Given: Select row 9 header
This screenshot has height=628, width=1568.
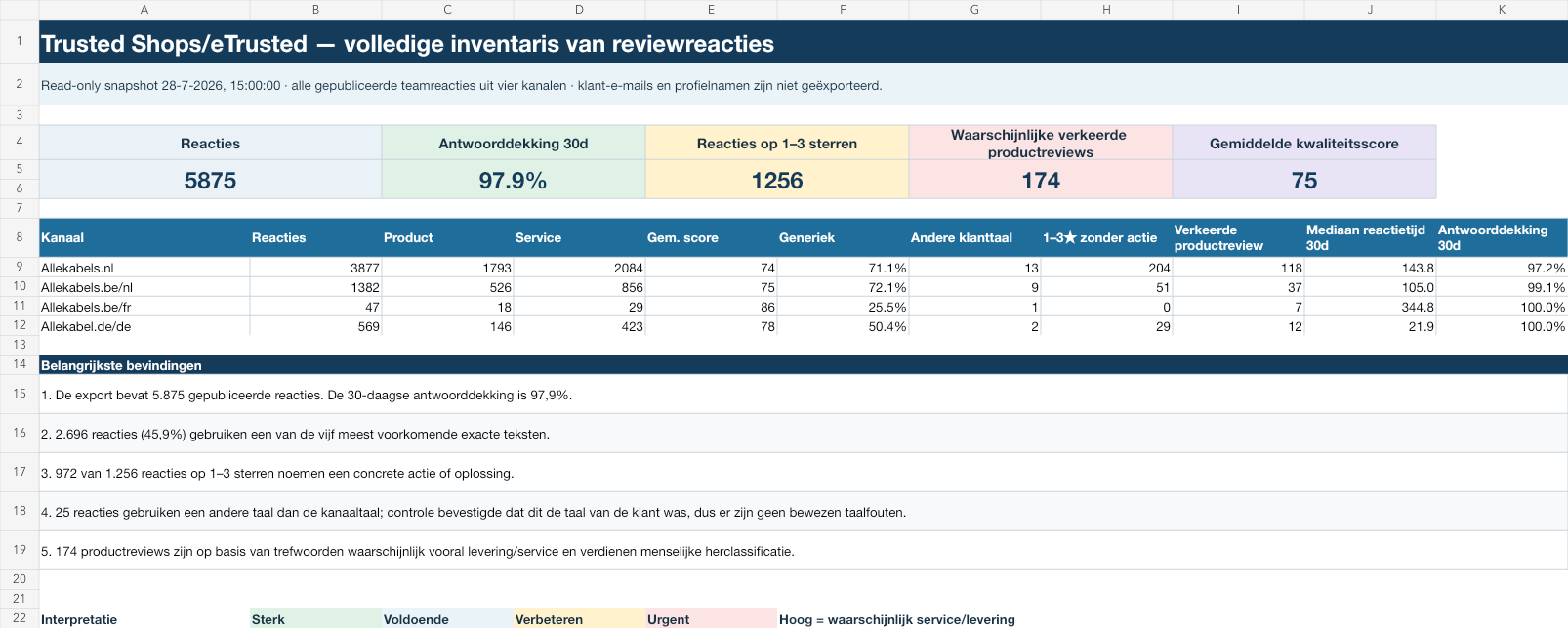Looking at the screenshot, I should 20,267.
